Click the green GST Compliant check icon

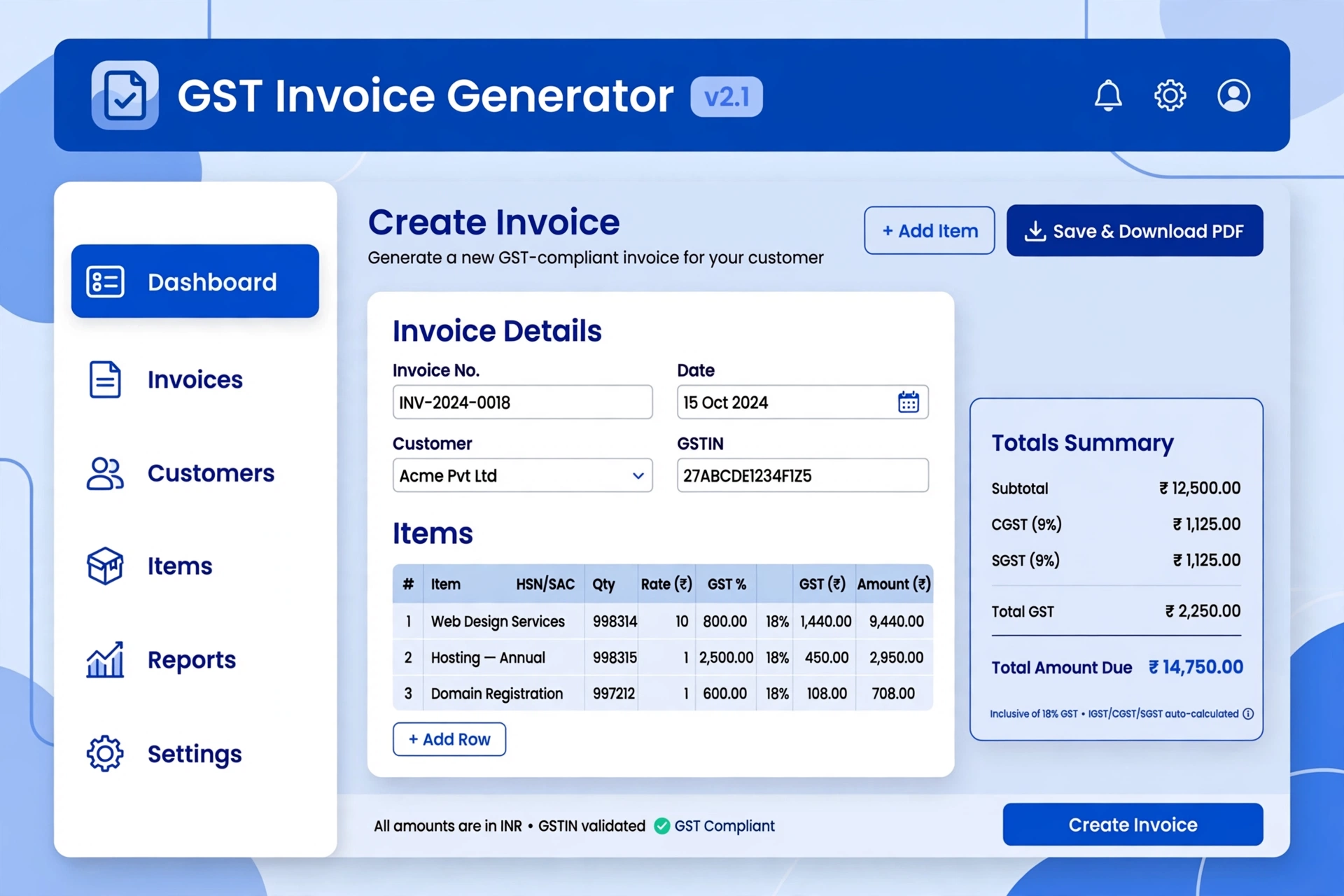[x=661, y=826]
